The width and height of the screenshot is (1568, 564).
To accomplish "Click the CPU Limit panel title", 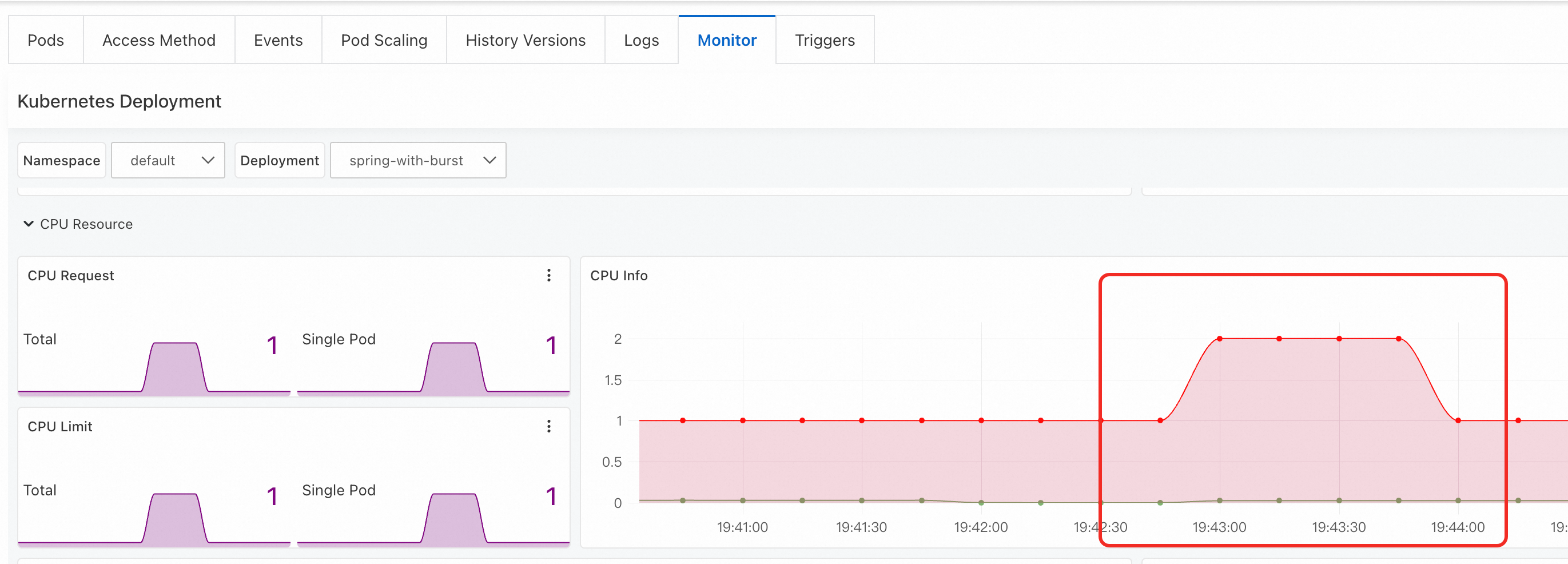I will pos(59,426).
